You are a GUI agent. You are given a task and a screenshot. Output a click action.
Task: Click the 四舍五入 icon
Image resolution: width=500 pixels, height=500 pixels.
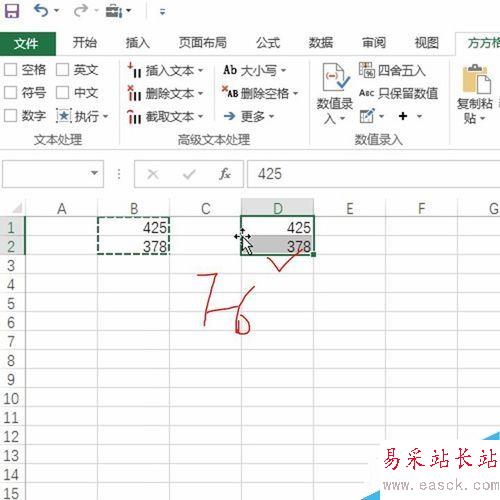[x=367, y=70]
